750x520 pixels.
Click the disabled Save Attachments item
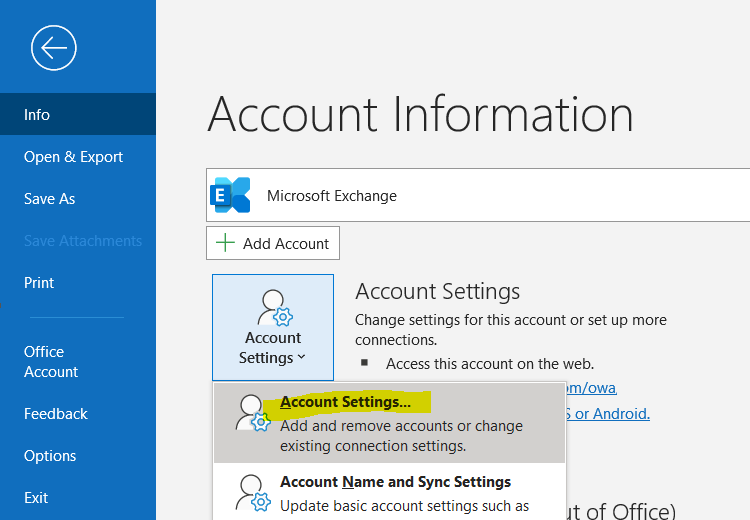(78, 240)
